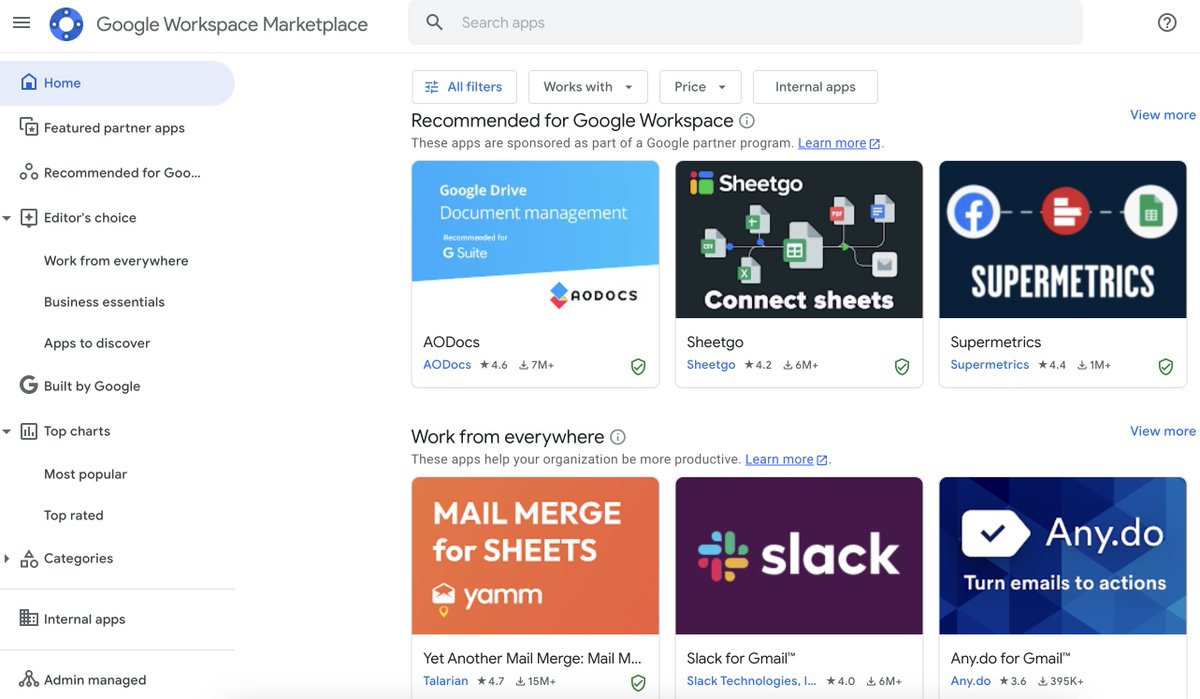Viewport: 1200px width, 699px height.
Task: Click the search magnifier icon
Action: pos(434,22)
